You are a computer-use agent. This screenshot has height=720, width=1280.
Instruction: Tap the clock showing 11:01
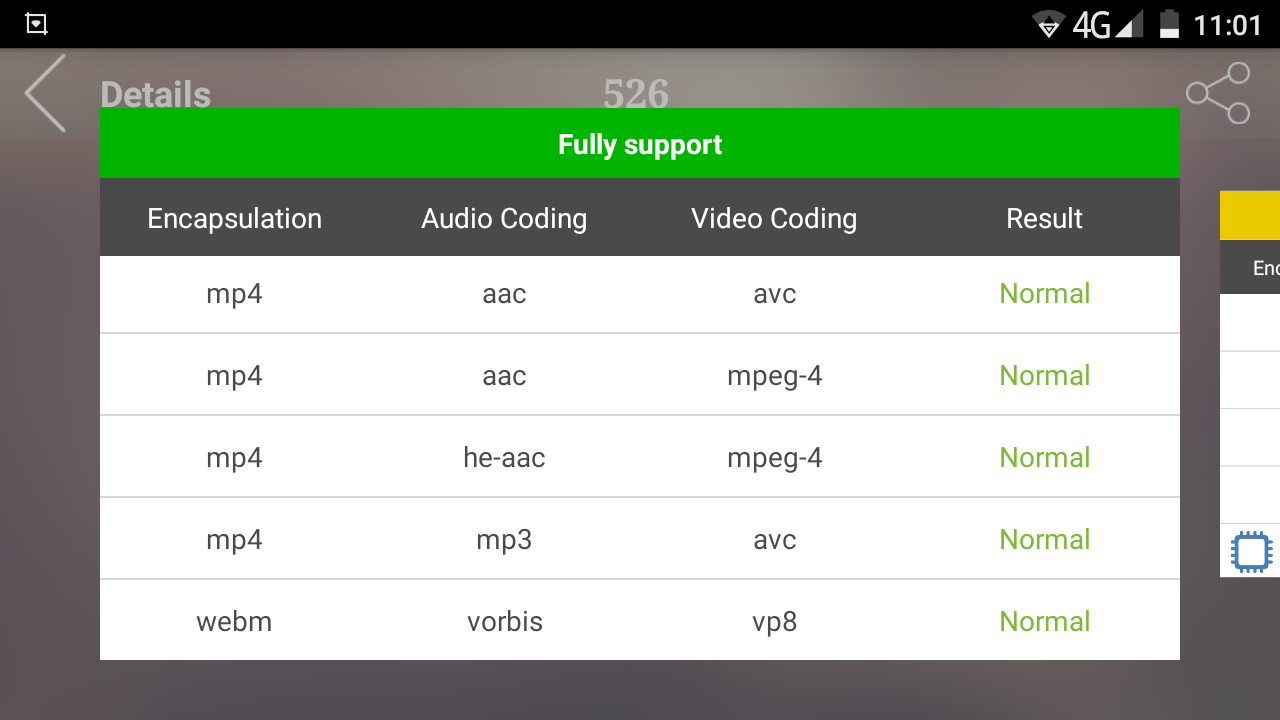[1228, 24]
